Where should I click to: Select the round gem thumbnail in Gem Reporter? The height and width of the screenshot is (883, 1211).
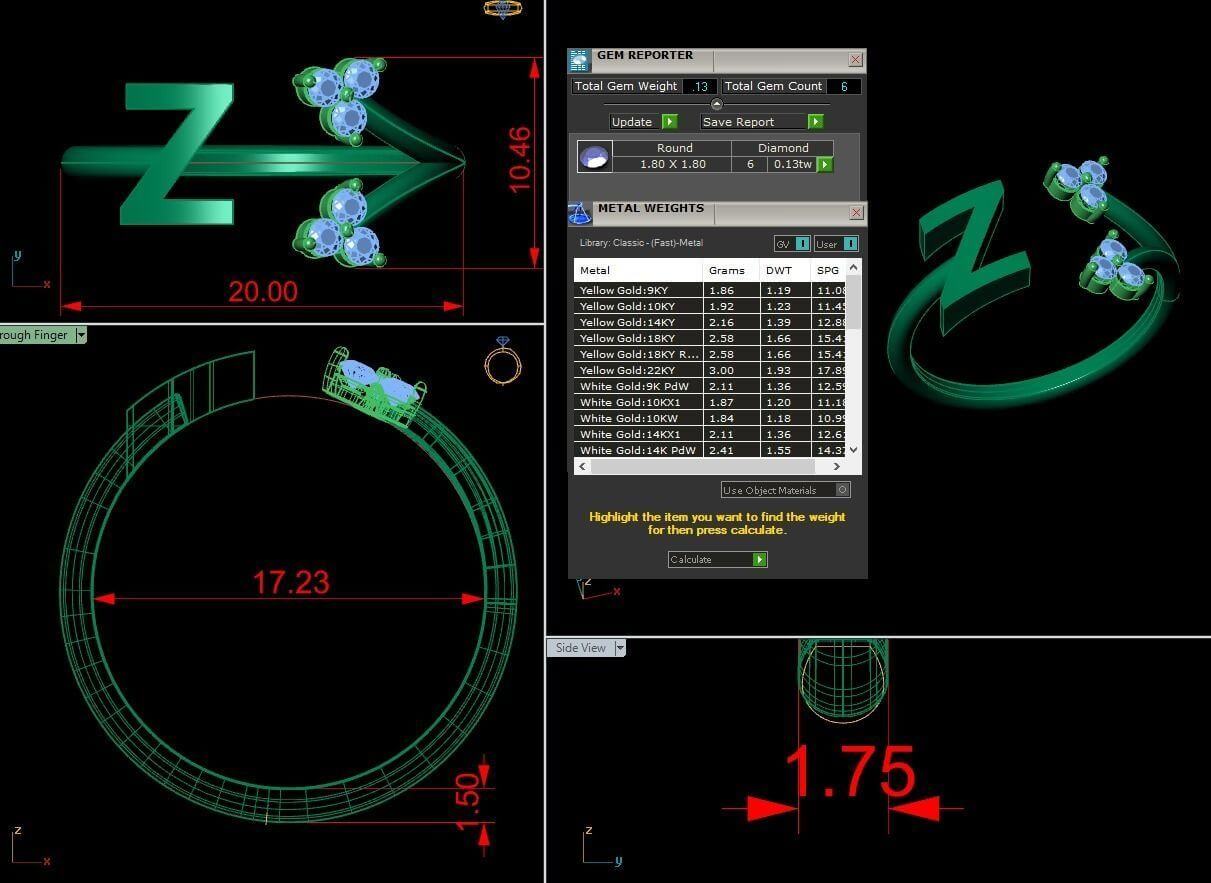[x=594, y=157]
